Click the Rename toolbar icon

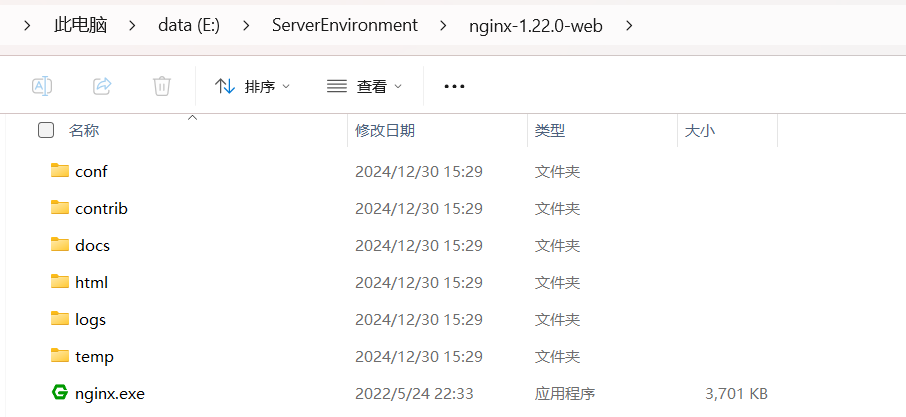pyautogui.click(x=42, y=86)
